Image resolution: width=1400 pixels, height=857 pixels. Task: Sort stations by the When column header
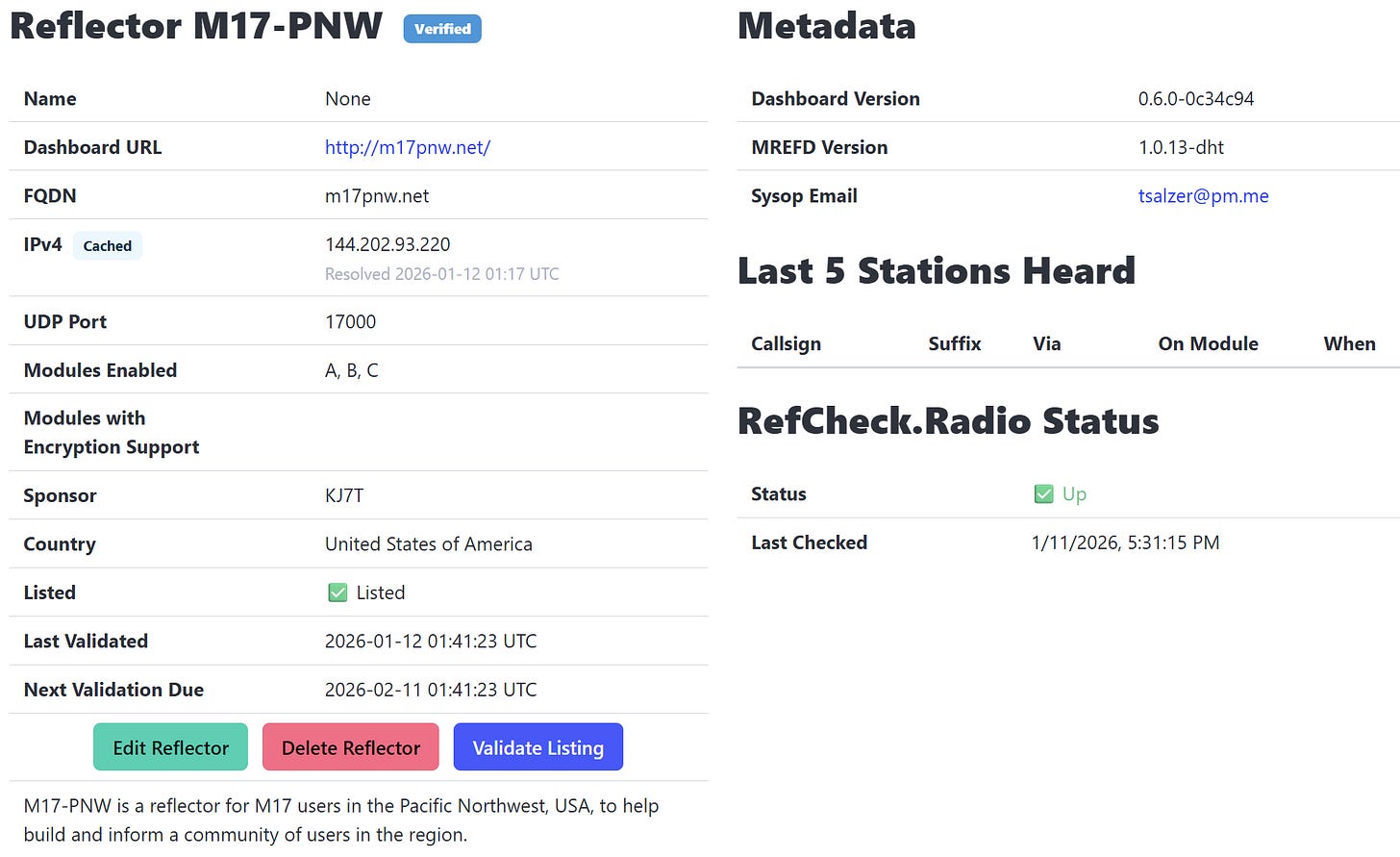point(1349,343)
